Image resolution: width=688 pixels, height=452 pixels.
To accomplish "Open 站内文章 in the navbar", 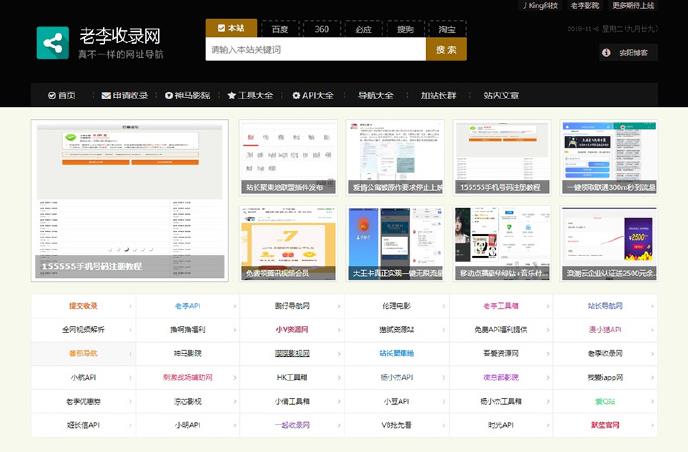I will 501,95.
